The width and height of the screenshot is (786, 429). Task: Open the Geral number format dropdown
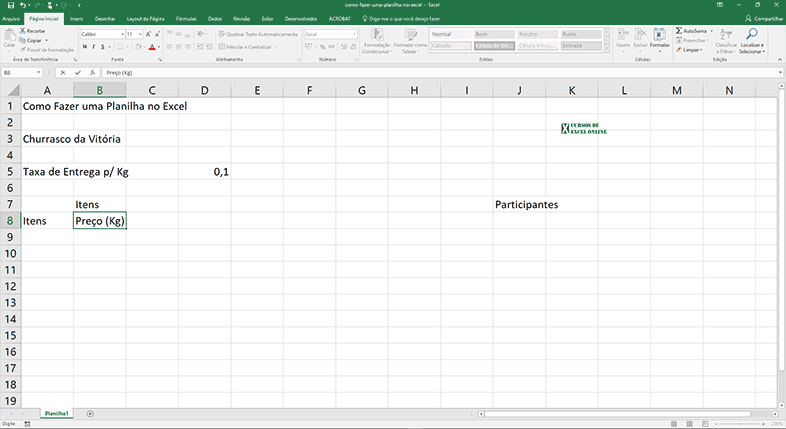326,34
